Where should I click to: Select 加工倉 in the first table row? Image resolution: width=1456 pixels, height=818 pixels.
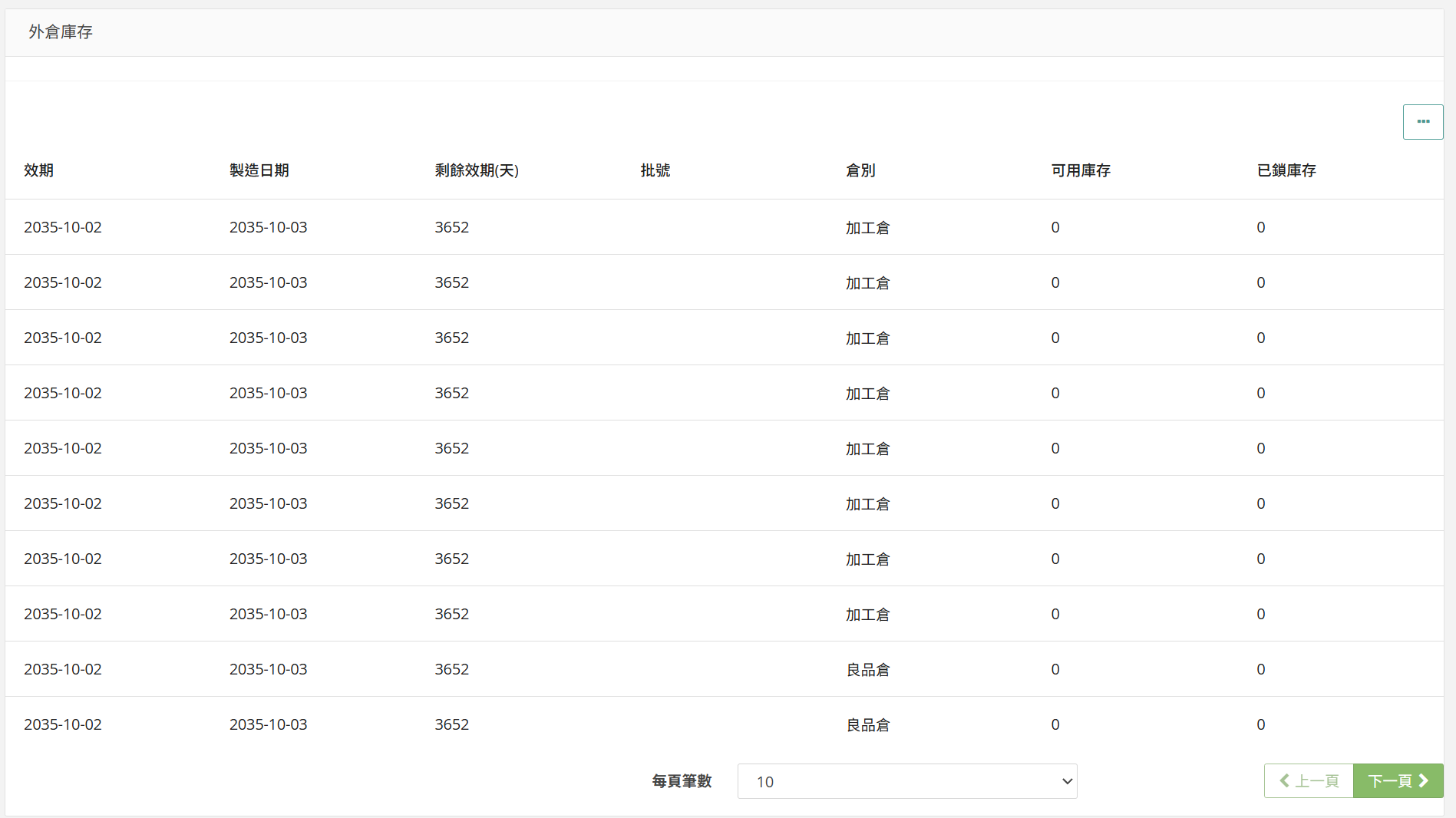point(867,228)
